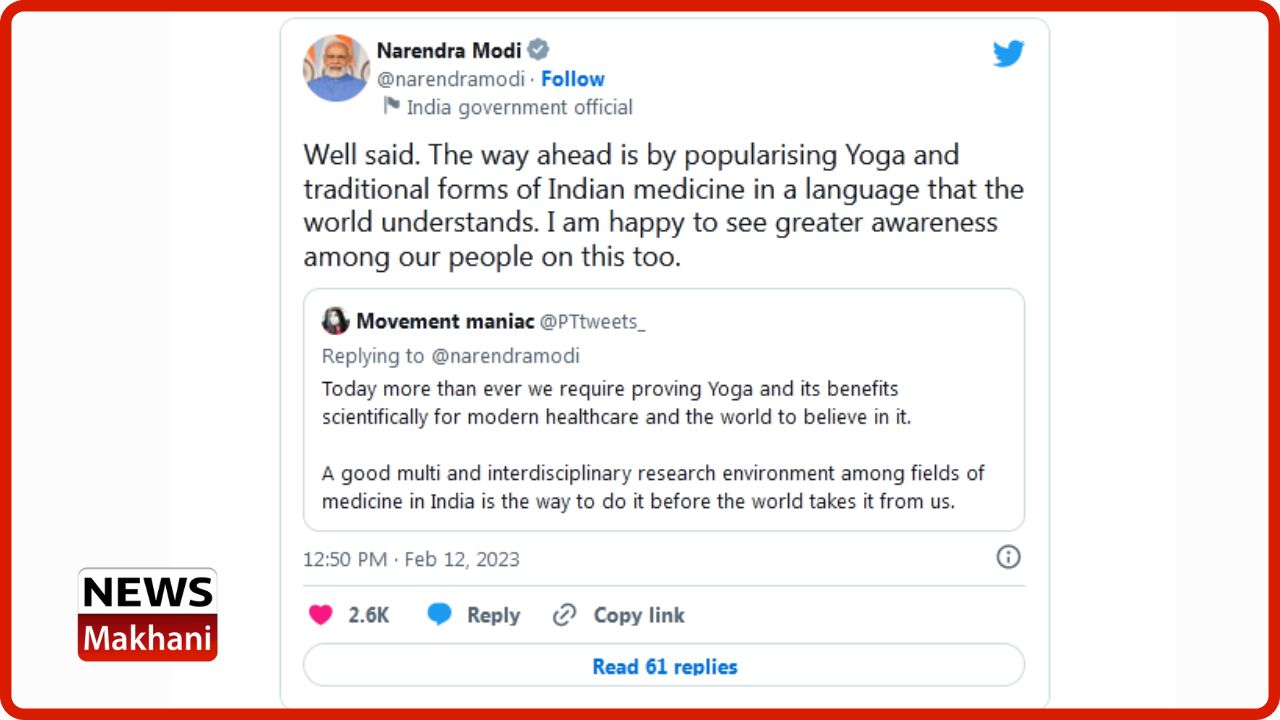This screenshot has width=1280, height=720.
Task: Click the Narendra Modi display name
Action: (449, 50)
